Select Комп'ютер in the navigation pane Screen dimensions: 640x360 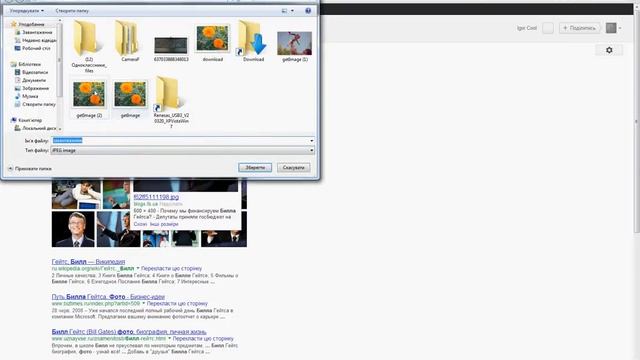[26, 120]
